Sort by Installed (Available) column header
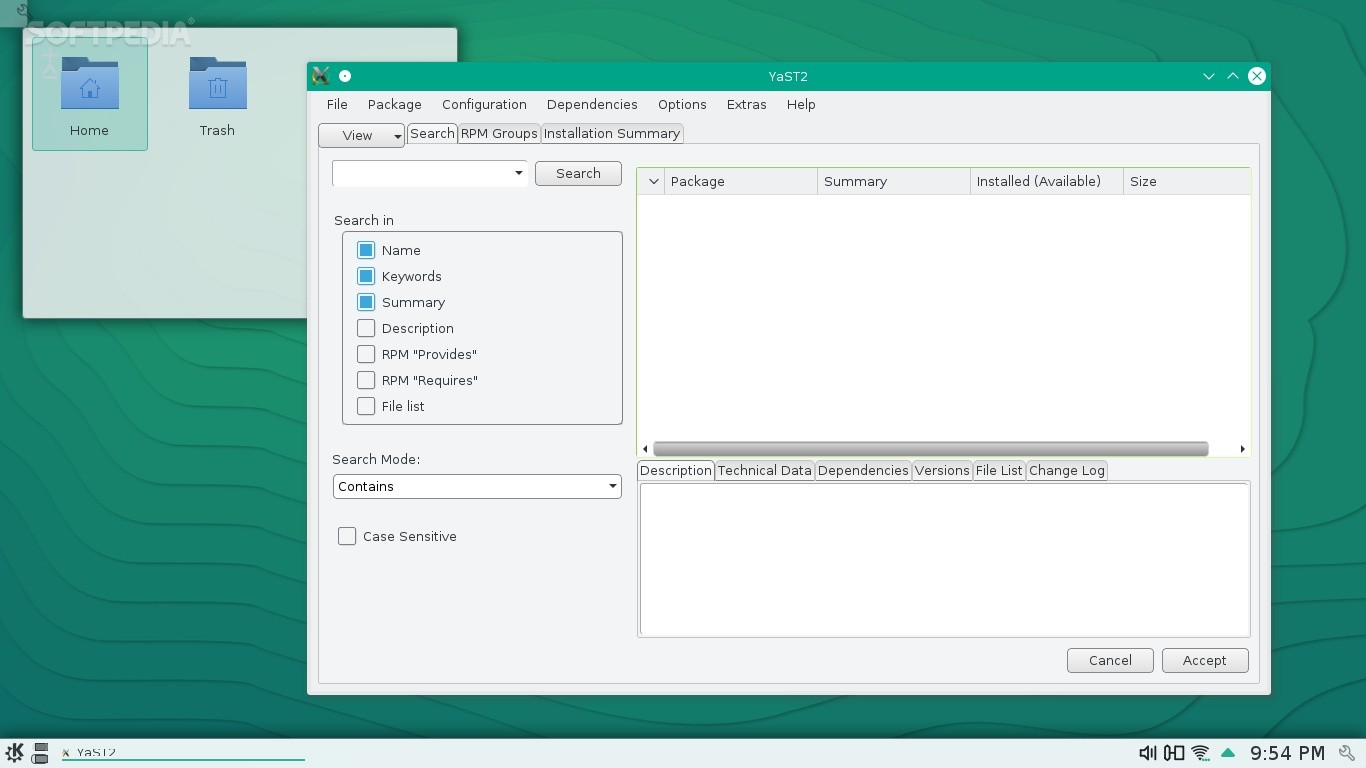This screenshot has height=768, width=1366. pyautogui.click(x=1047, y=181)
